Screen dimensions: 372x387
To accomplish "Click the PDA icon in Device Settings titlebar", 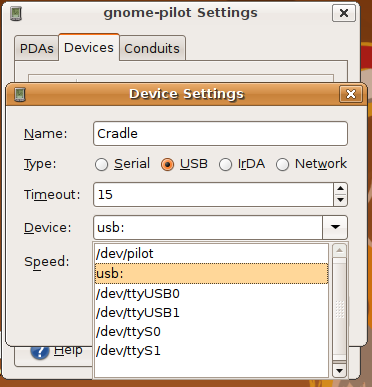I will coord(20,95).
